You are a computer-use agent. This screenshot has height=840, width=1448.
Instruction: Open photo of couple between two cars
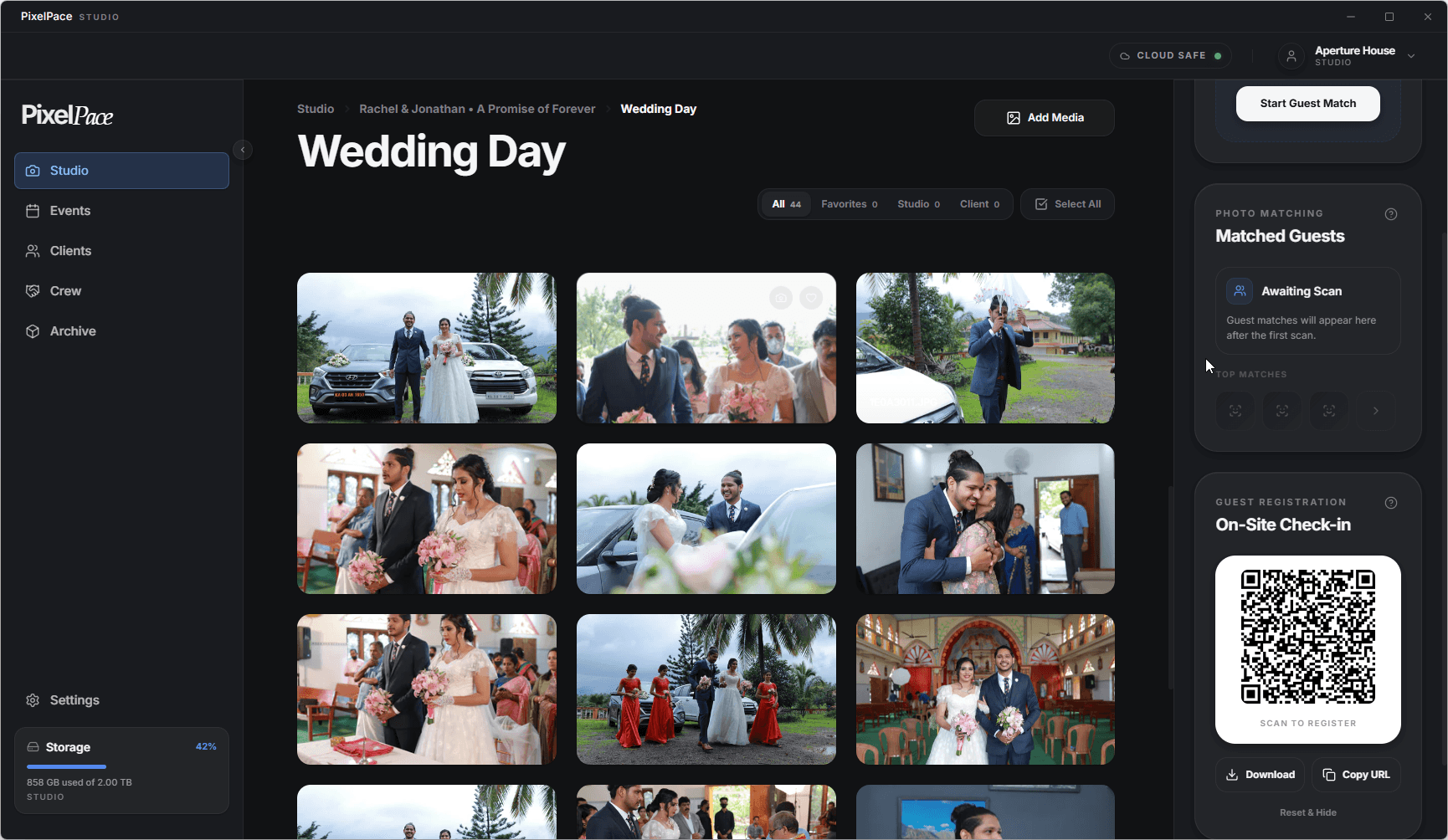click(427, 348)
